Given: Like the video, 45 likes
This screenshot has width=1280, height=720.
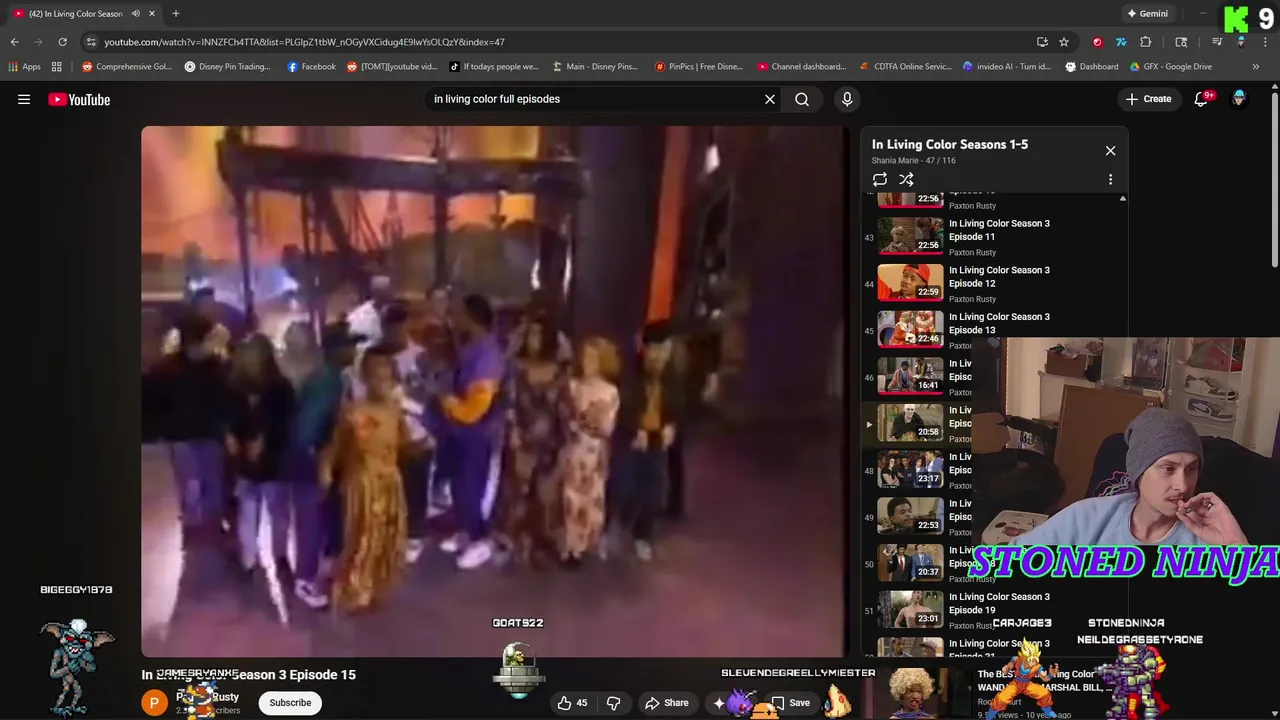Looking at the screenshot, I should 574,703.
